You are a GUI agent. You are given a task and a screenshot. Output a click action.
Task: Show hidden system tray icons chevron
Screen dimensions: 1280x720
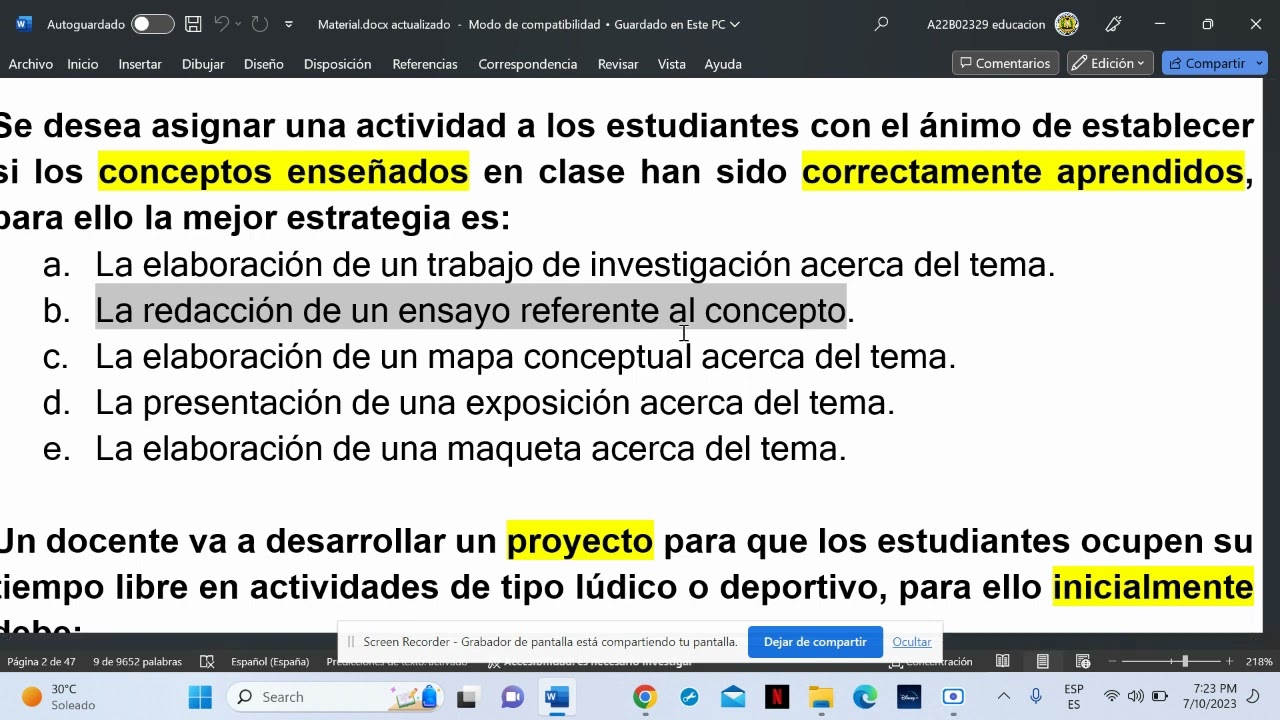(1004, 697)
